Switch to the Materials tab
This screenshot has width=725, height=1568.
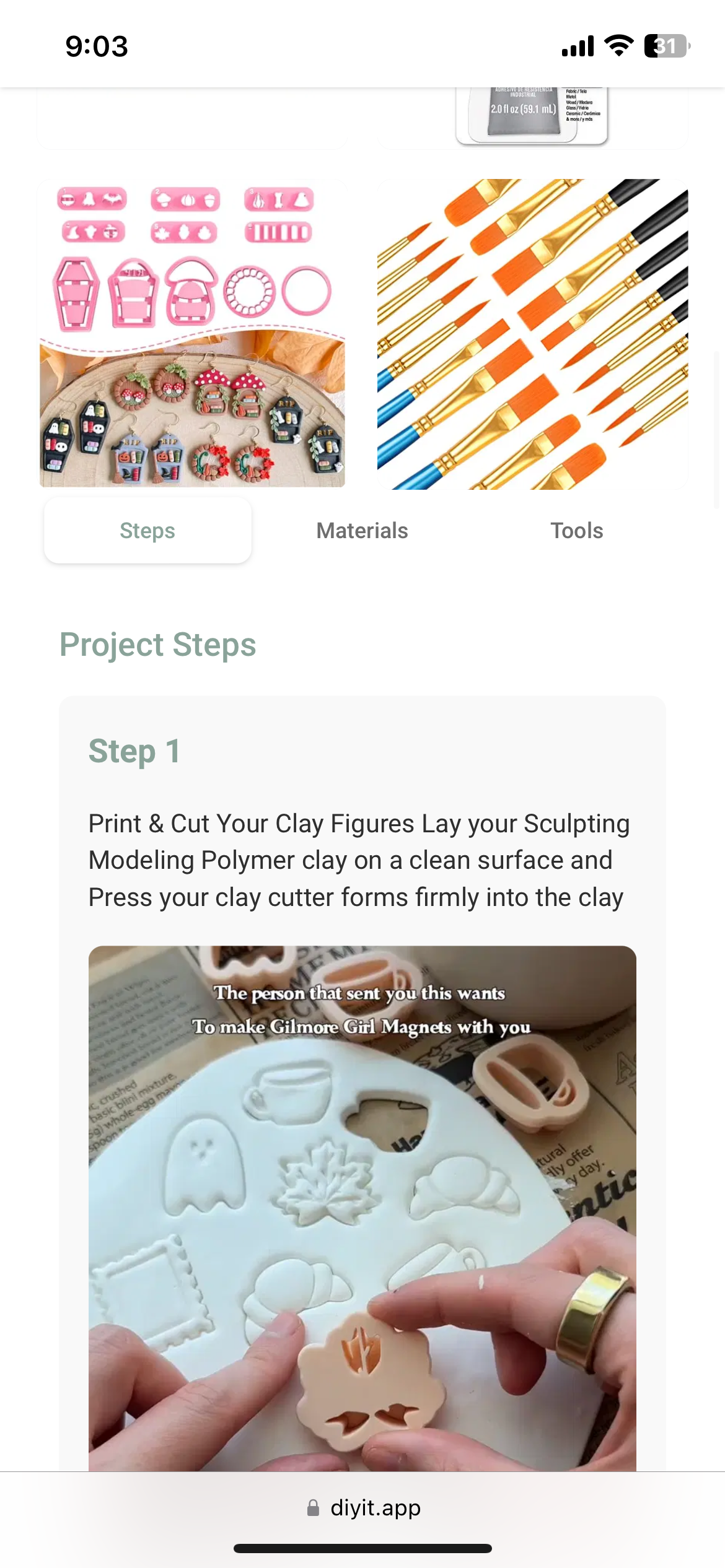click(362, 531)
